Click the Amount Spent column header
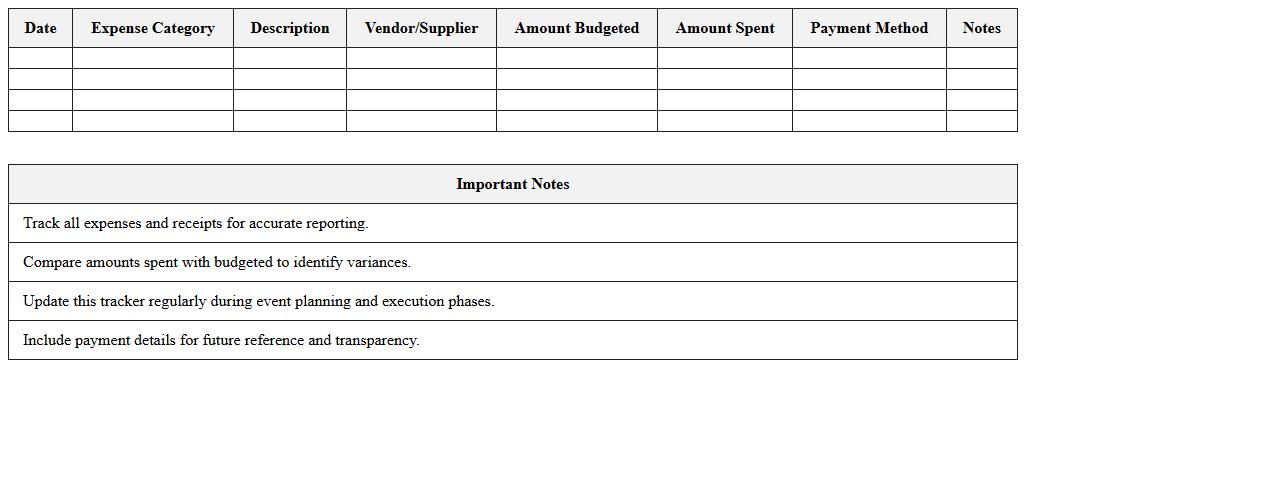Screen dimensions: 1278x501 click(725, 28)
